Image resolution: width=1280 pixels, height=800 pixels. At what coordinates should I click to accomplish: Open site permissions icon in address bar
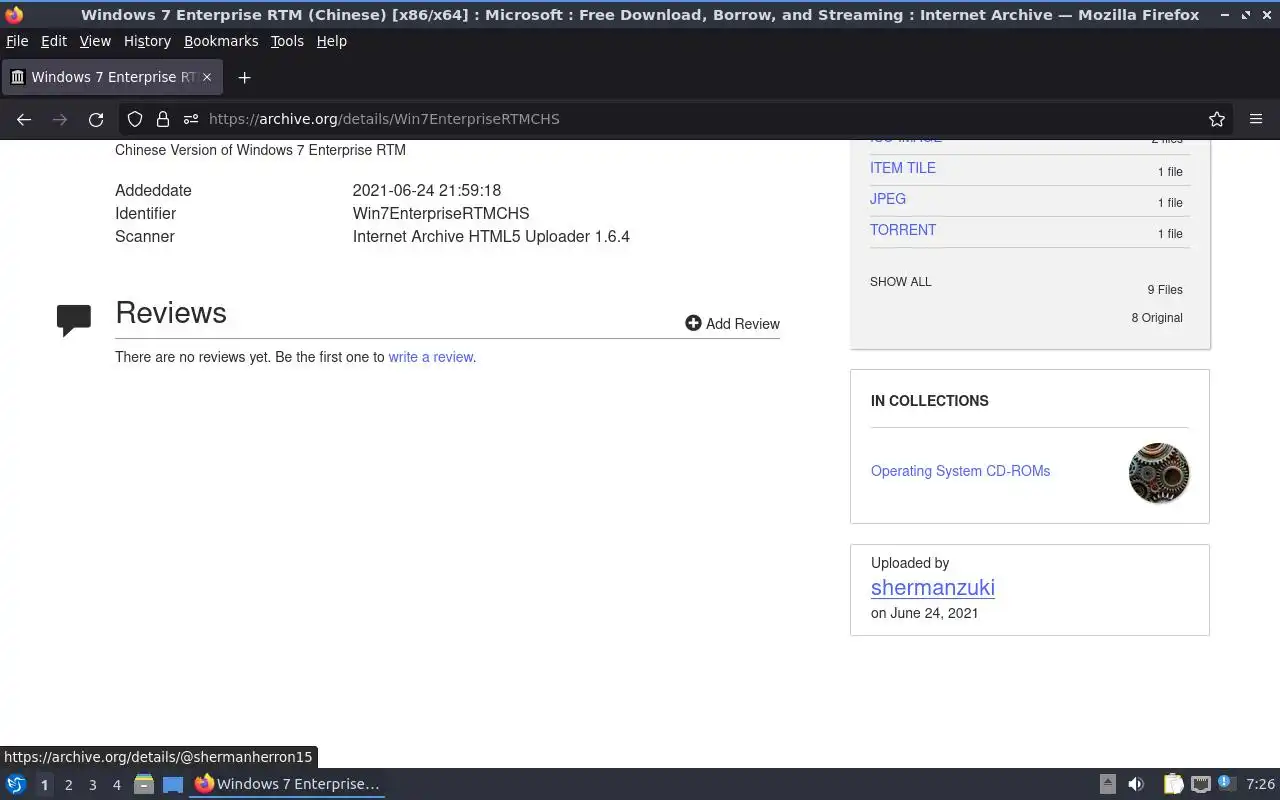tap(190, 119)
